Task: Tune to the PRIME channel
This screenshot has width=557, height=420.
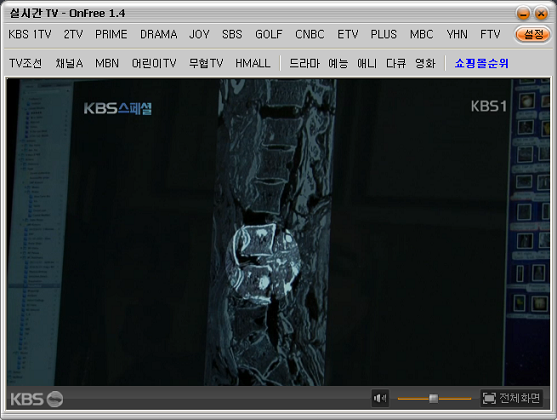Action: (111, 34)
